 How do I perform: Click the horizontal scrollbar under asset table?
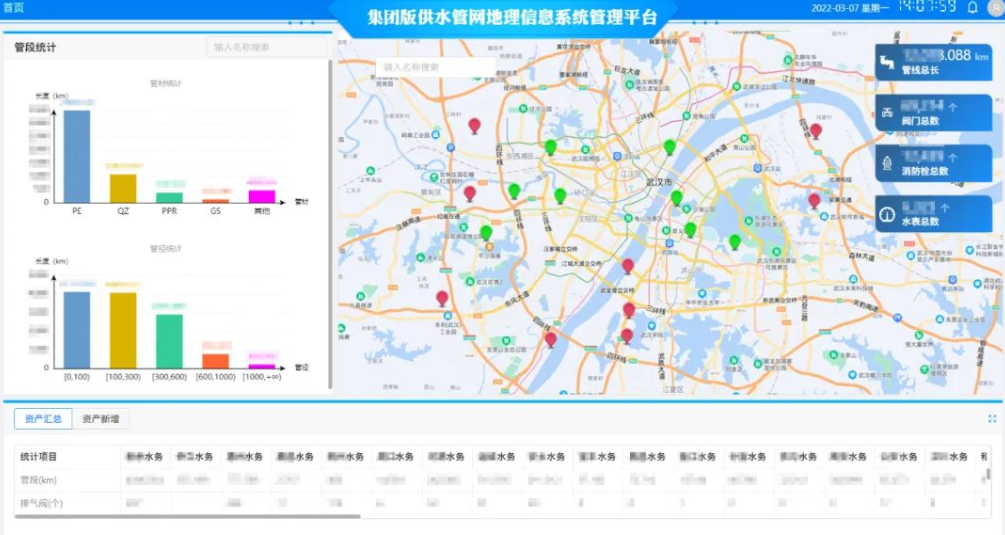[188, 516]
